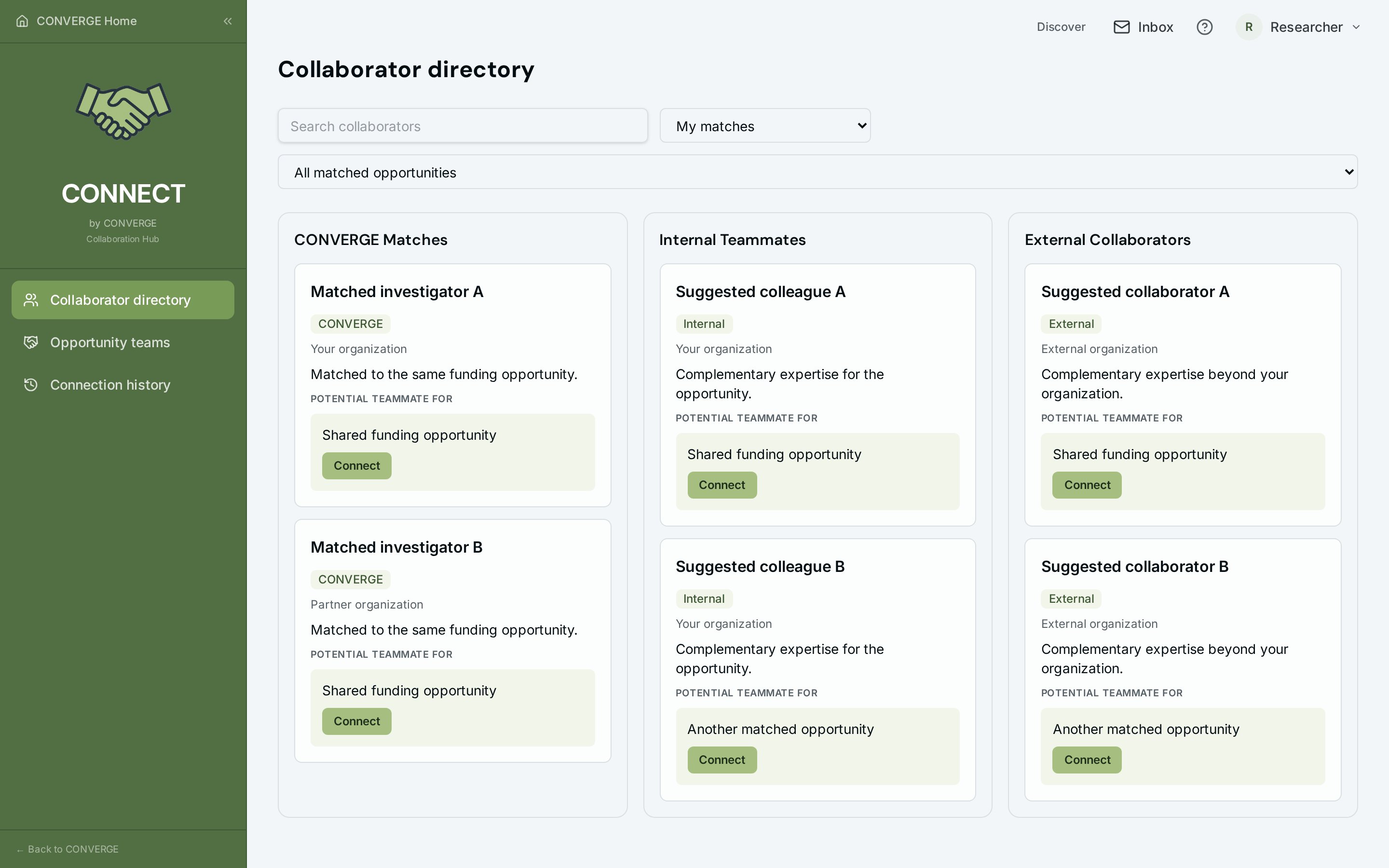Viewport: 1389px width, 868px height.
Task: Click the Matched investigator B name
Action: [x=396, y=547]
